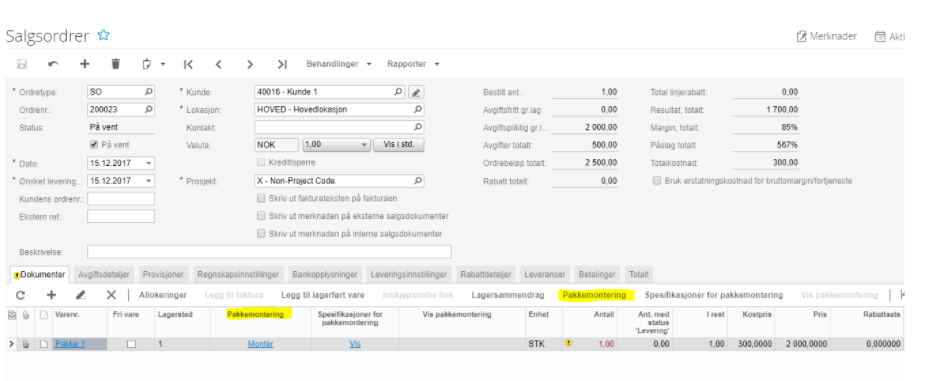Switch to Totalt tab
The image size is (936, 381).
pyautogui.click(x=639, y=275)
